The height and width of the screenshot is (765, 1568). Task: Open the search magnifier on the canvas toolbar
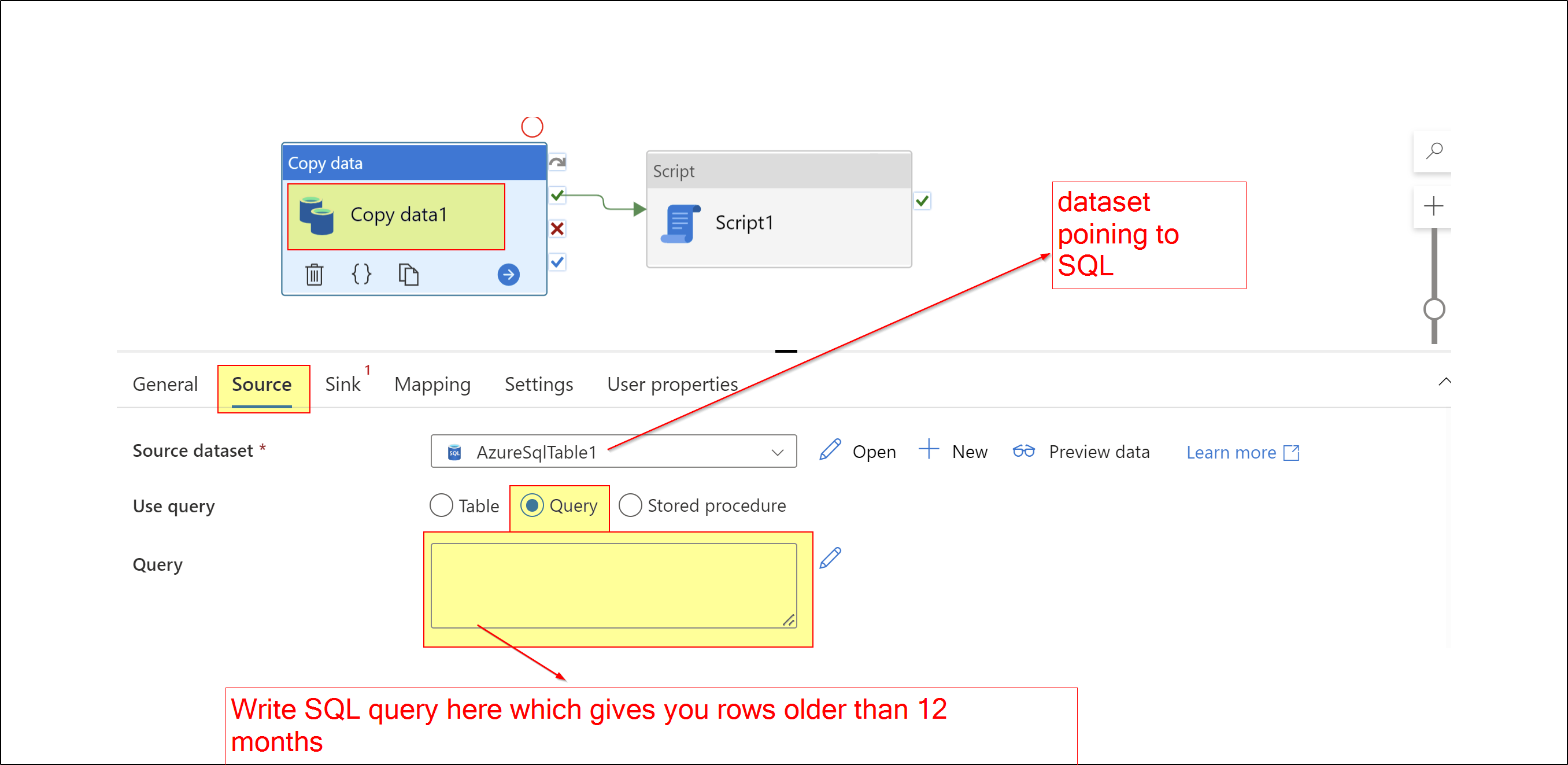click(x=1434, y=150)
